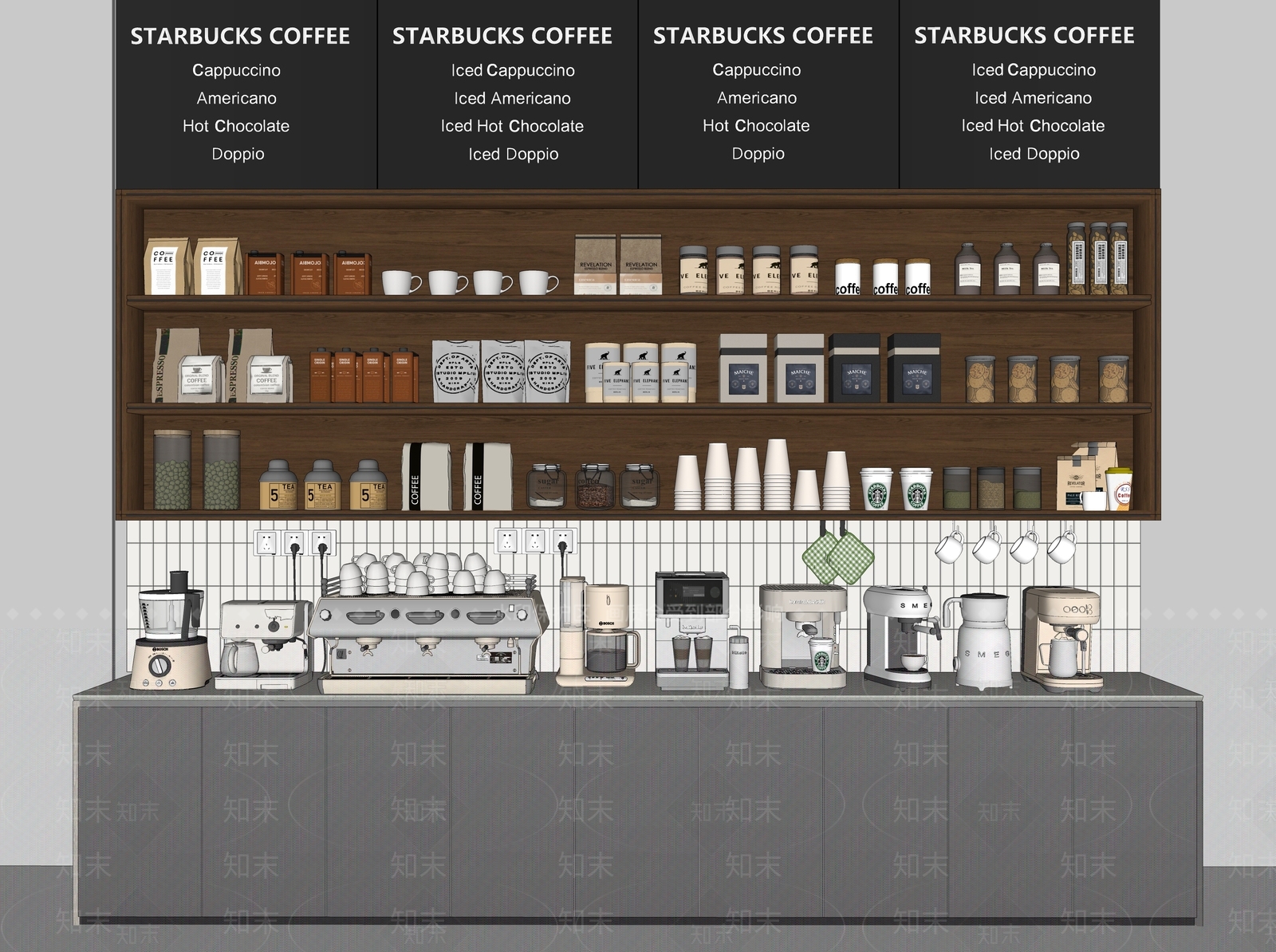Viewport: 1276px width, 952px height.
Task: Select the small cup on the SMEG espresso machine tray
Action: 914,662
